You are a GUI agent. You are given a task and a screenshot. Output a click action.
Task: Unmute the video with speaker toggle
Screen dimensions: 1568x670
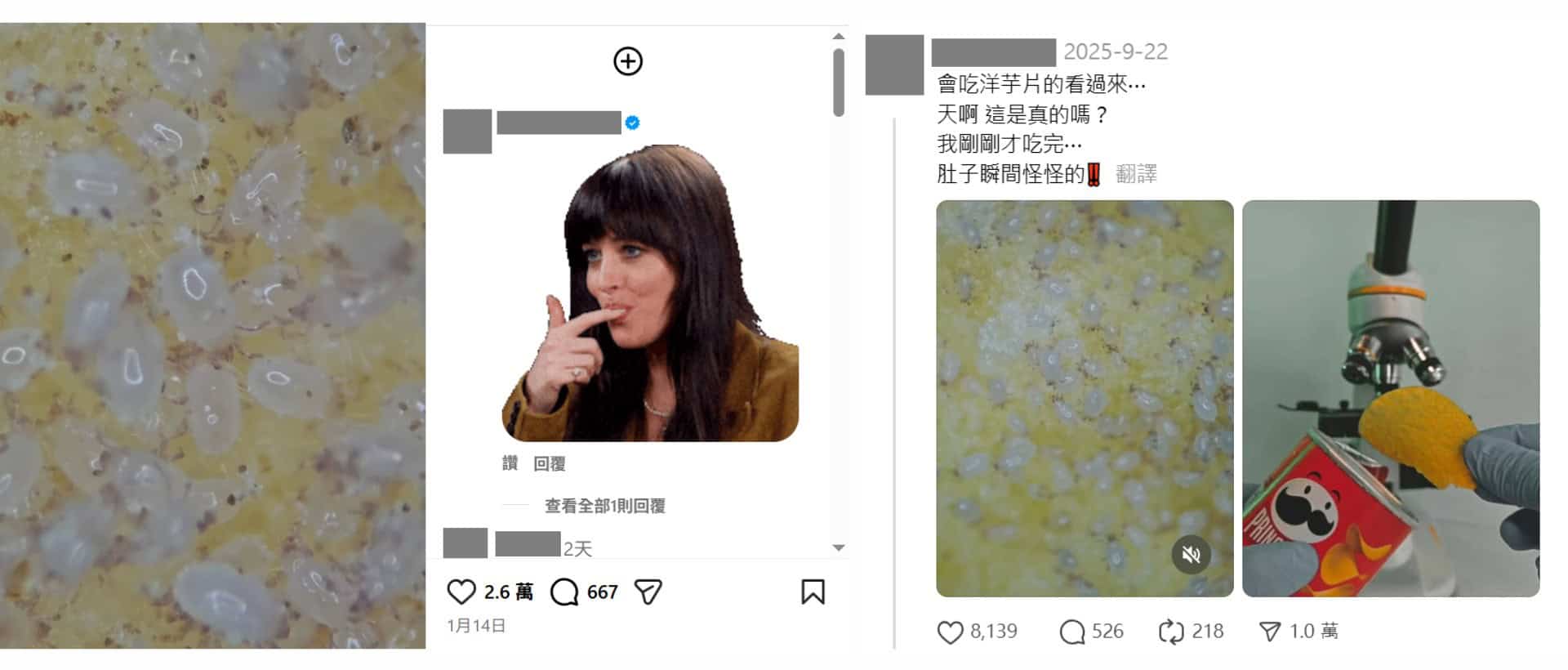(1192, 555)
